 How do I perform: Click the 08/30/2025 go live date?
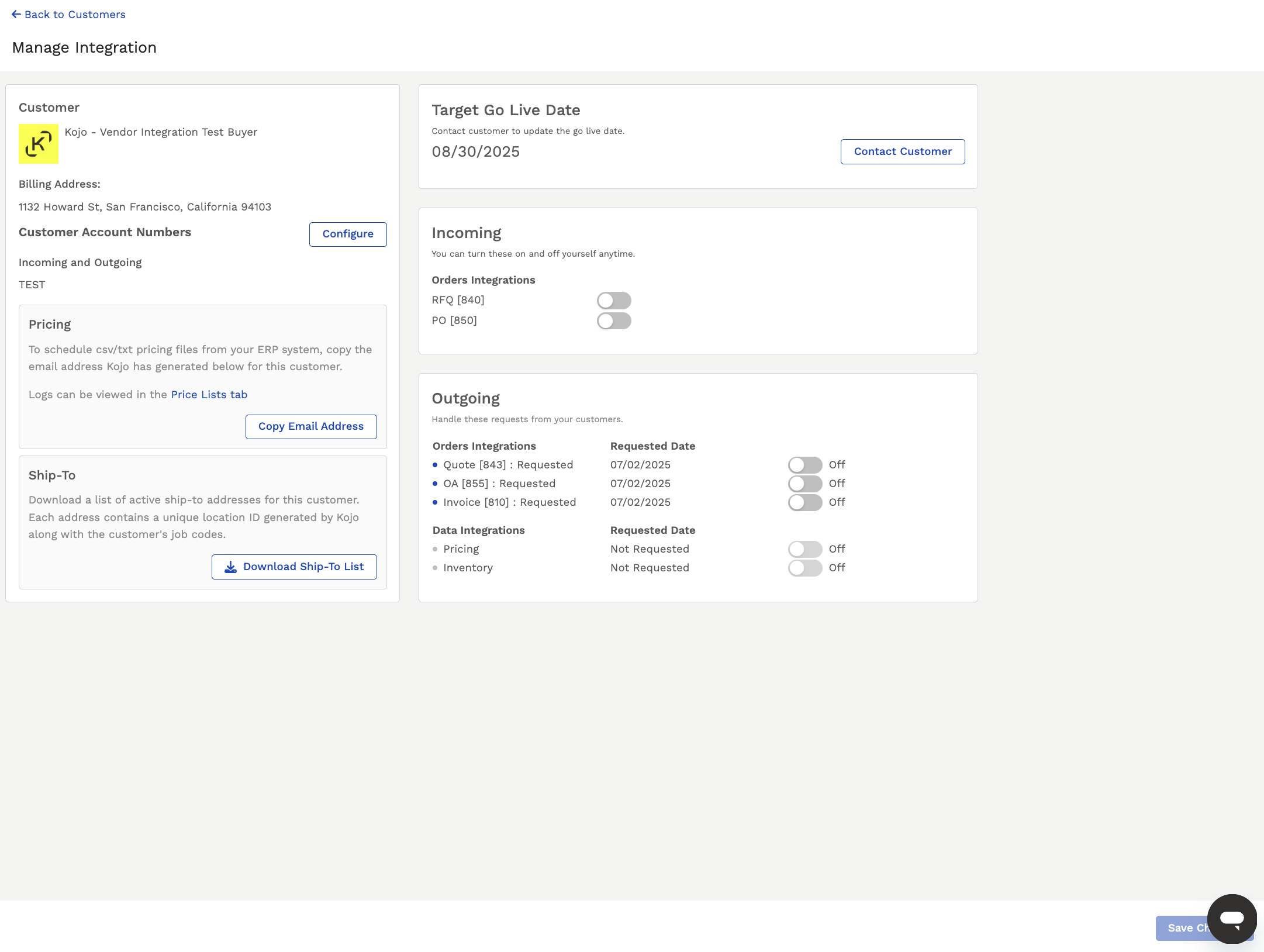coord(476,152)
